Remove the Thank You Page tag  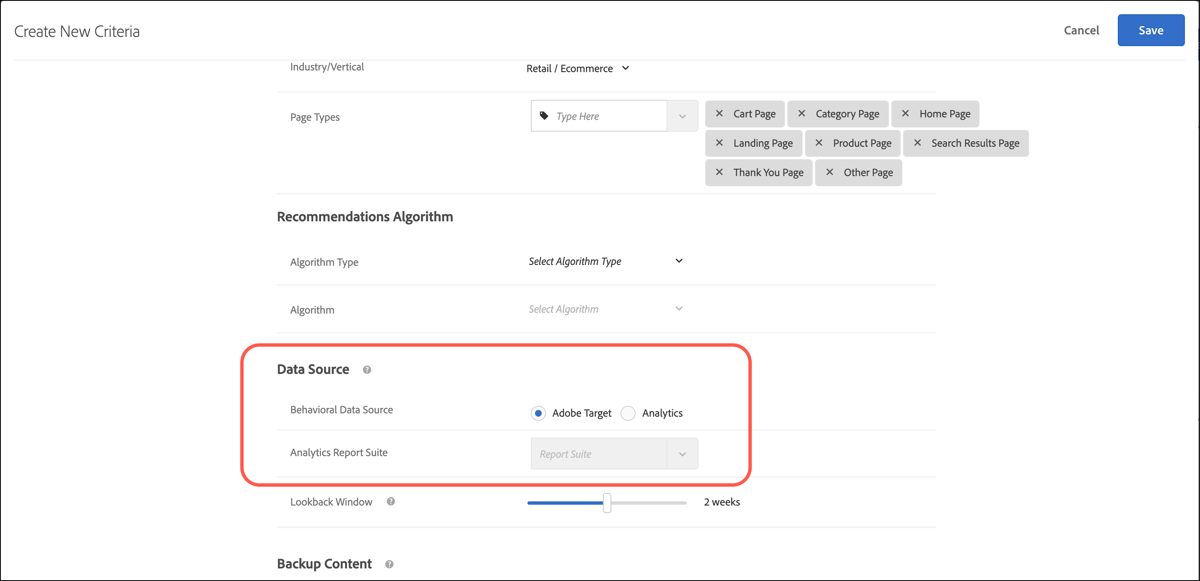click(x=719, y=172)
